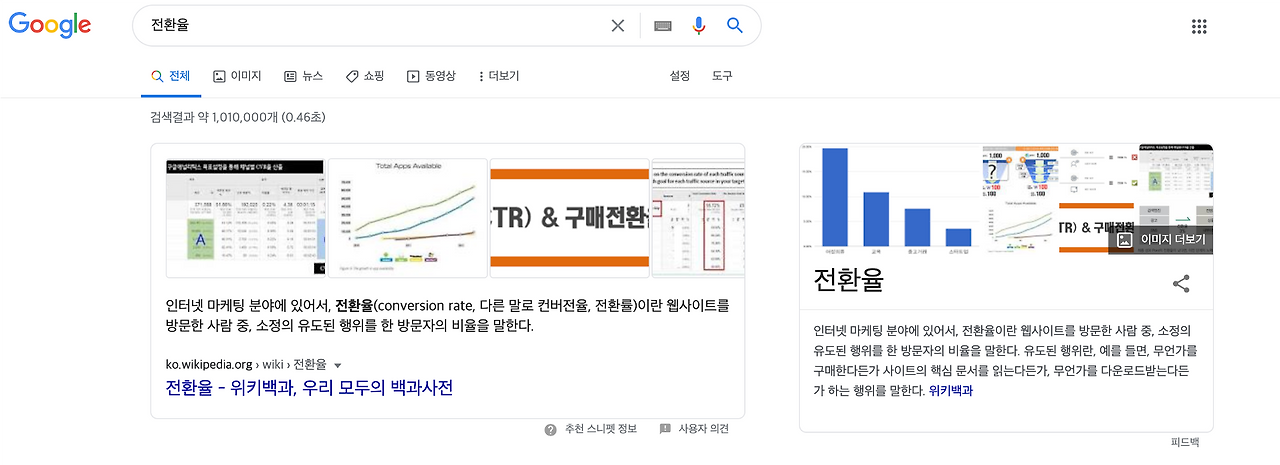1280x465 pixels.
Task: Click the 검색결과 약 1,010,000개 stats text
Action: point(238,117)
